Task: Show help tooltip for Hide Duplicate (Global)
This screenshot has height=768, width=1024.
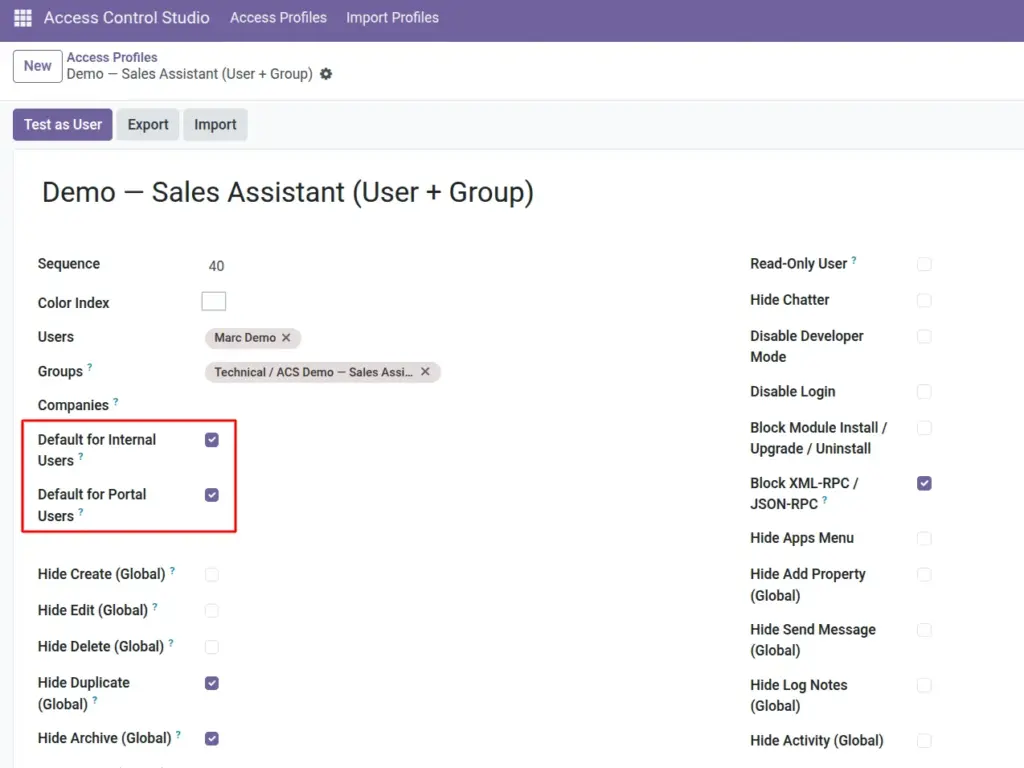Action: 95,700
